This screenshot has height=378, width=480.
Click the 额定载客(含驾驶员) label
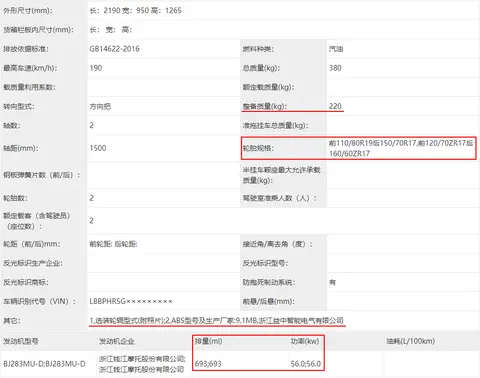click(37, 221)
